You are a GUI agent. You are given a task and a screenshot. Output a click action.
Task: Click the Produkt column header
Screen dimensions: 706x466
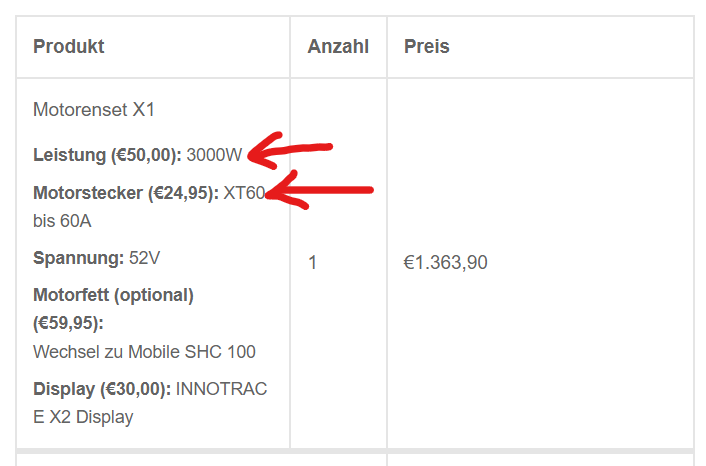click(68, 47)
